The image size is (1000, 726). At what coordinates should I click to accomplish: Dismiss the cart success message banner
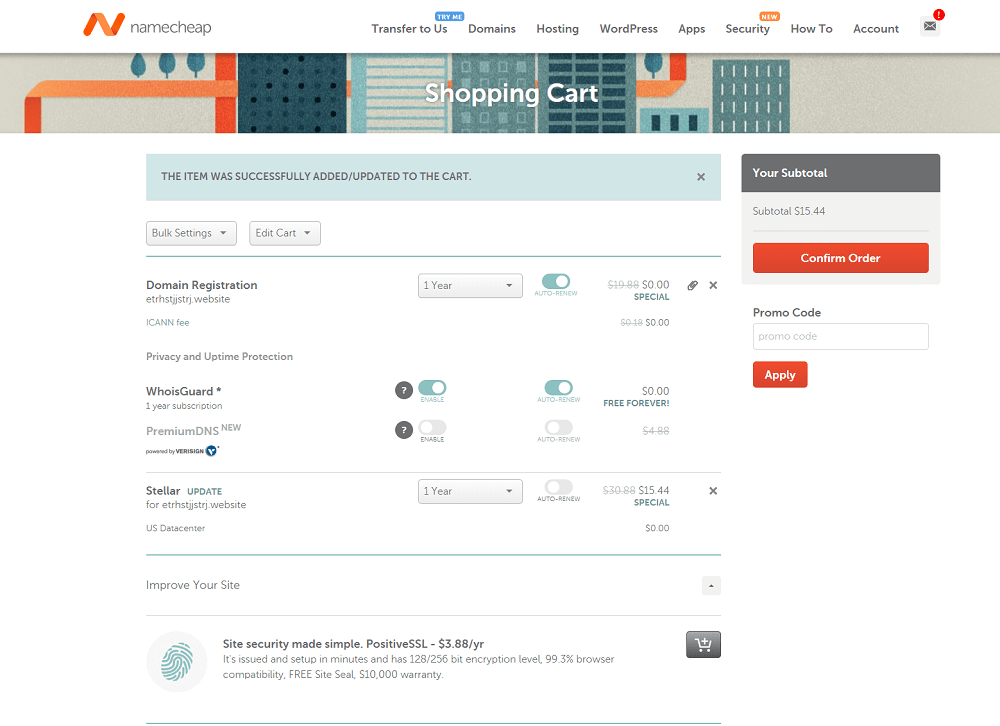pyautogui.click(x=701, y=177)
